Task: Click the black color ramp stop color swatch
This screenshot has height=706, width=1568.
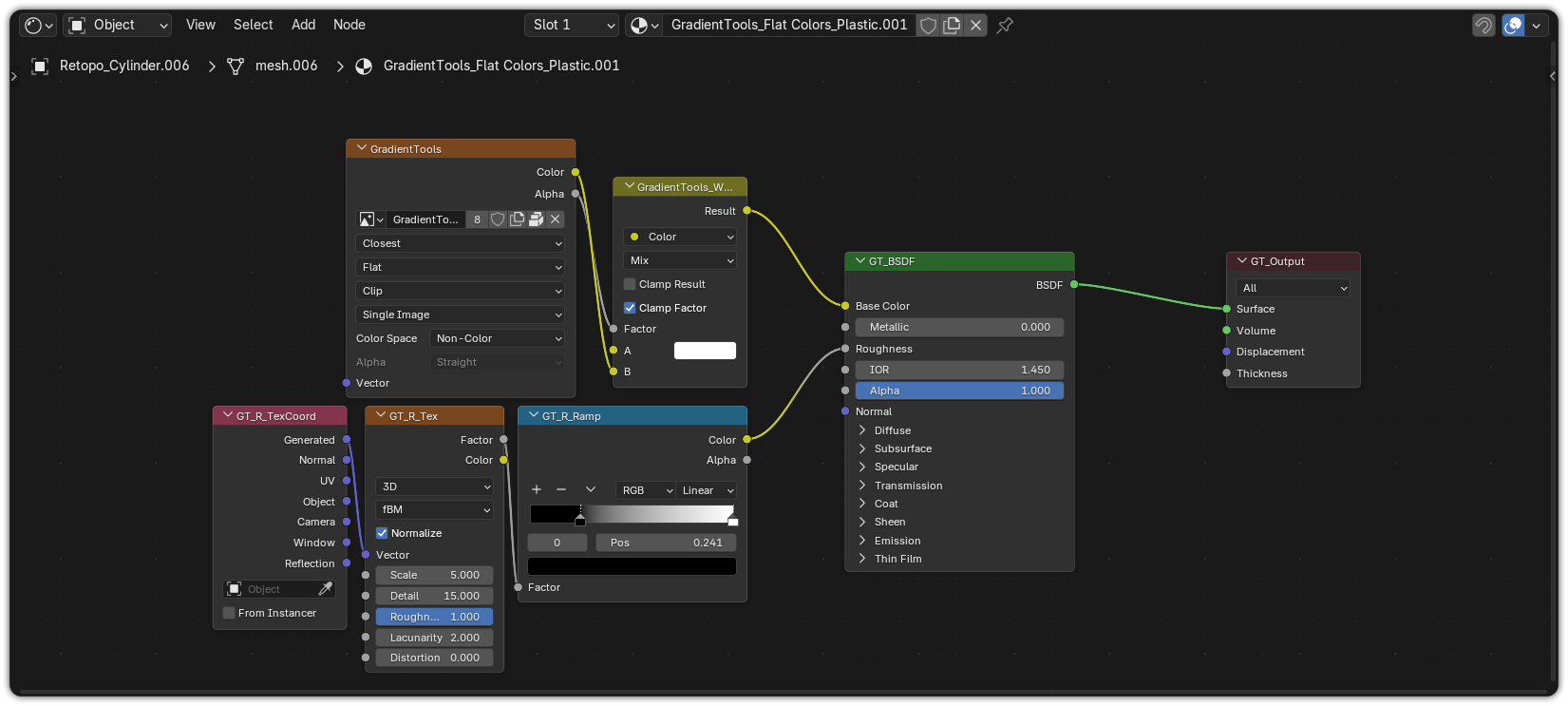Action: pyautogui.click(x=632, y=566)
